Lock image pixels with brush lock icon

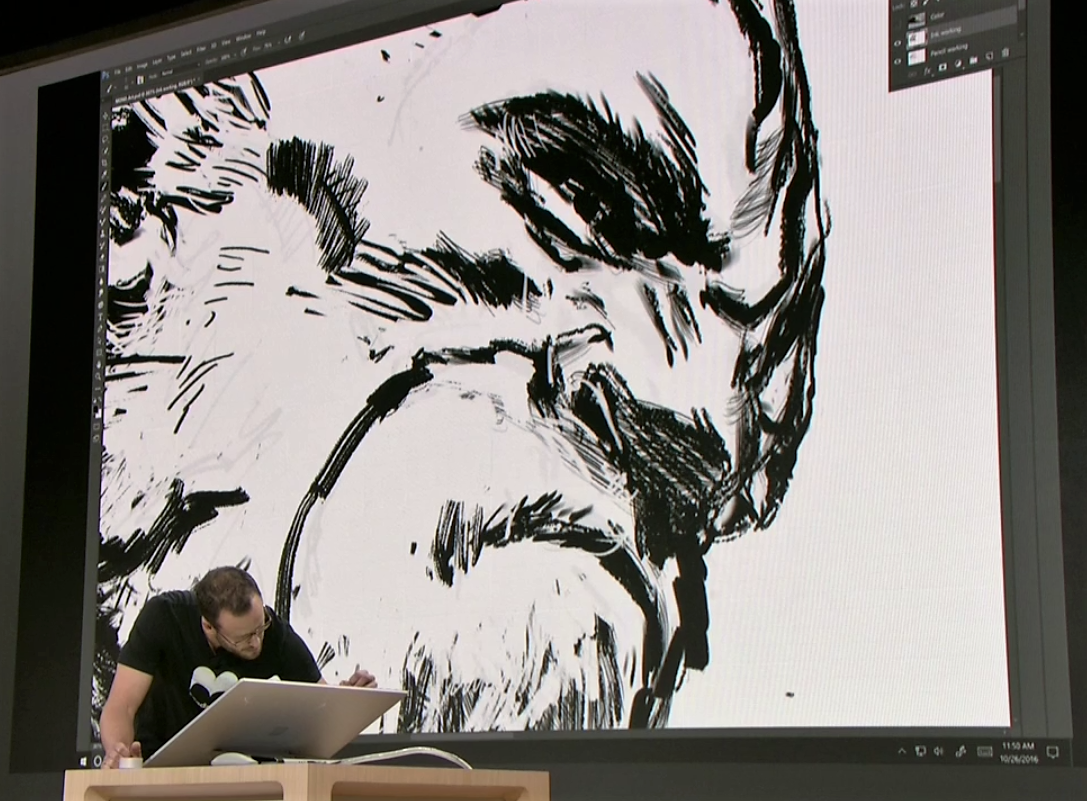tap(926, 2)
